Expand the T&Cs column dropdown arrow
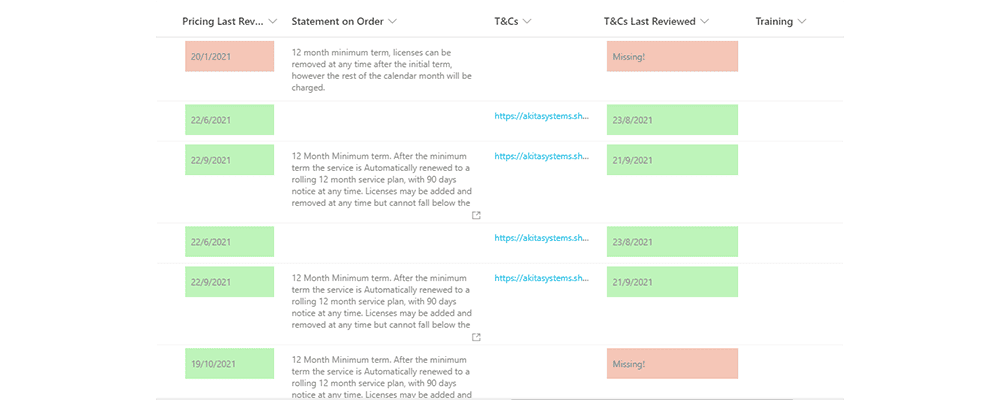 527,22
